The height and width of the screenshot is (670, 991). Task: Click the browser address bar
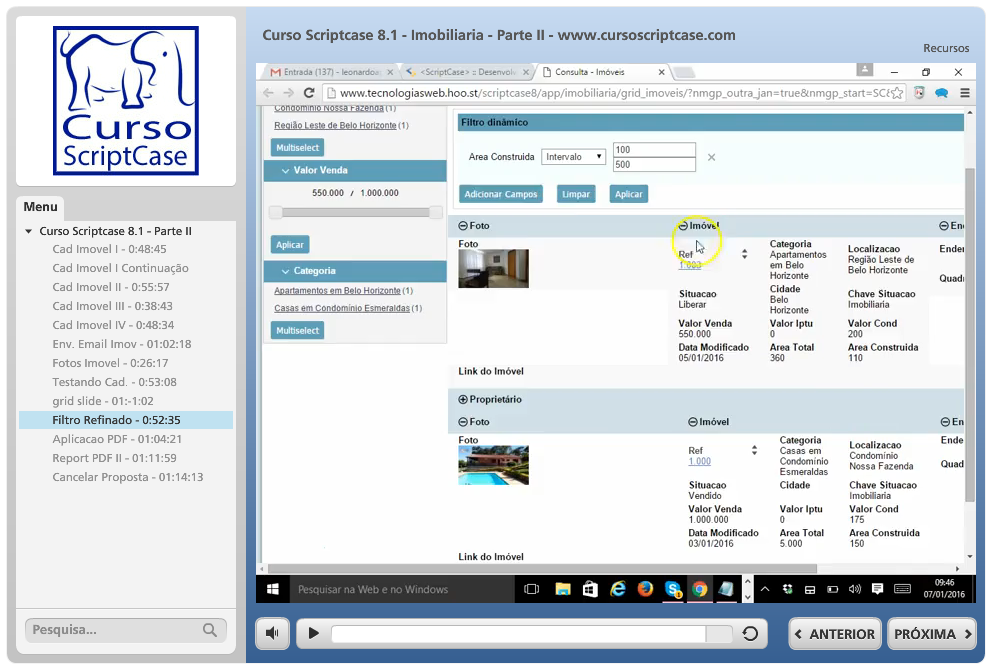click(x=607, y=93)
